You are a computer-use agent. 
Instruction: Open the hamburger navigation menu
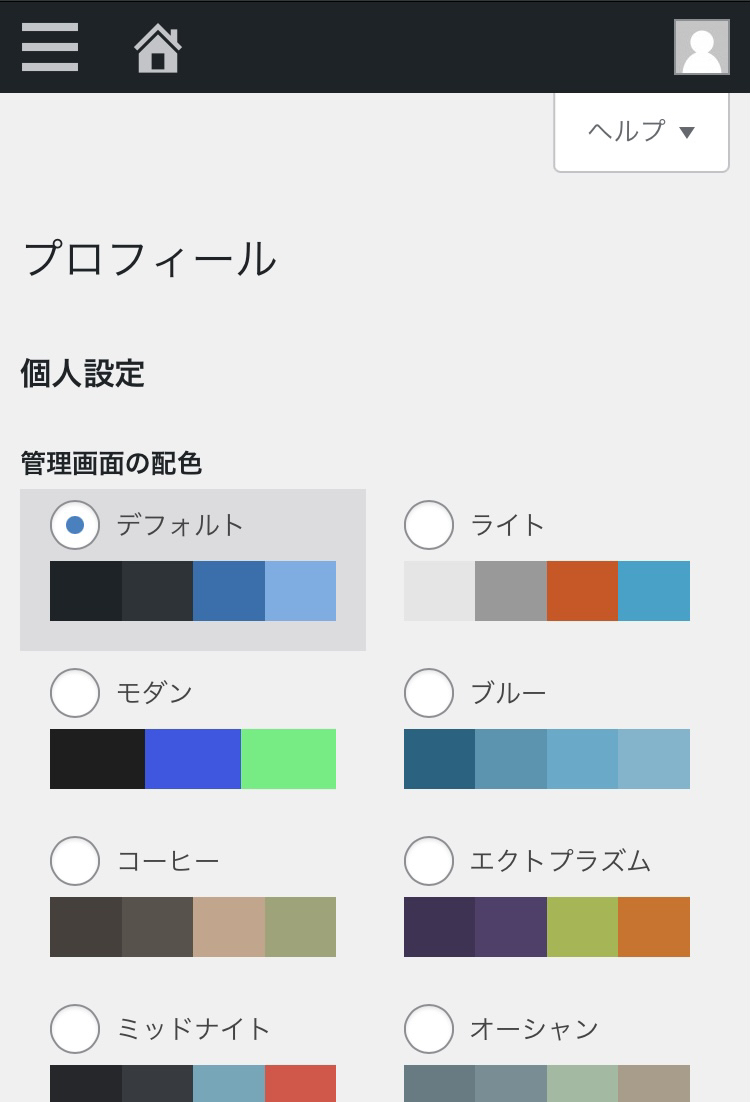coord(50,46)
